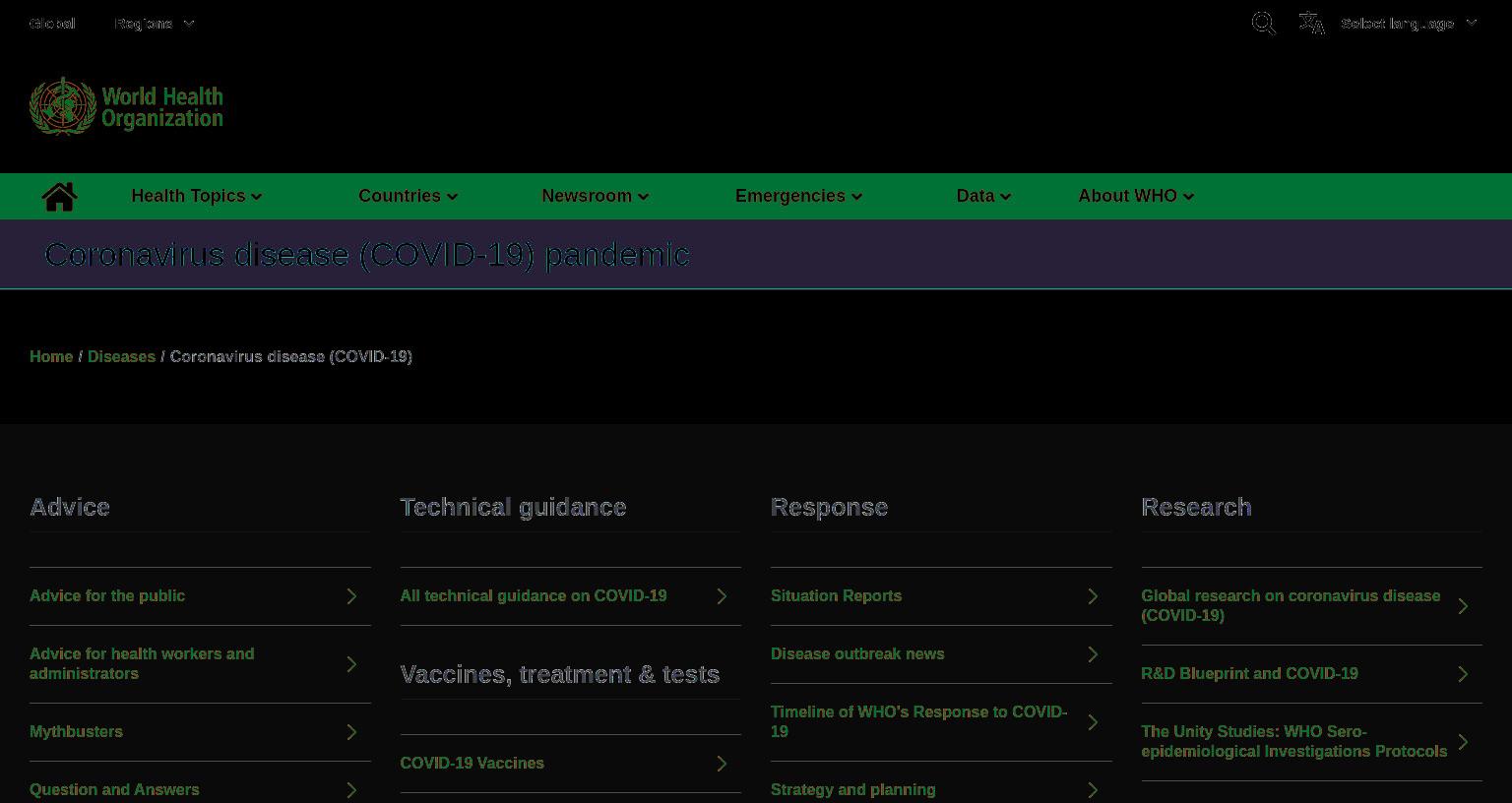This screenshot has height=803, width=1512.
Task: Expand the Emergencies menu
Action: (x=799, y=196)
